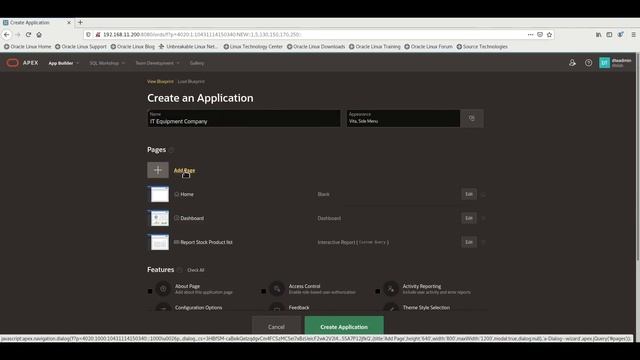Click the Load Blueprint link

[191, 82]
